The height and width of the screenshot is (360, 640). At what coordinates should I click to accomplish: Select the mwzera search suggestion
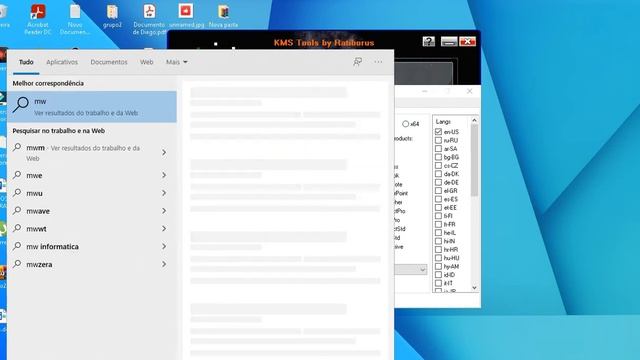click(x=92, y=264)
